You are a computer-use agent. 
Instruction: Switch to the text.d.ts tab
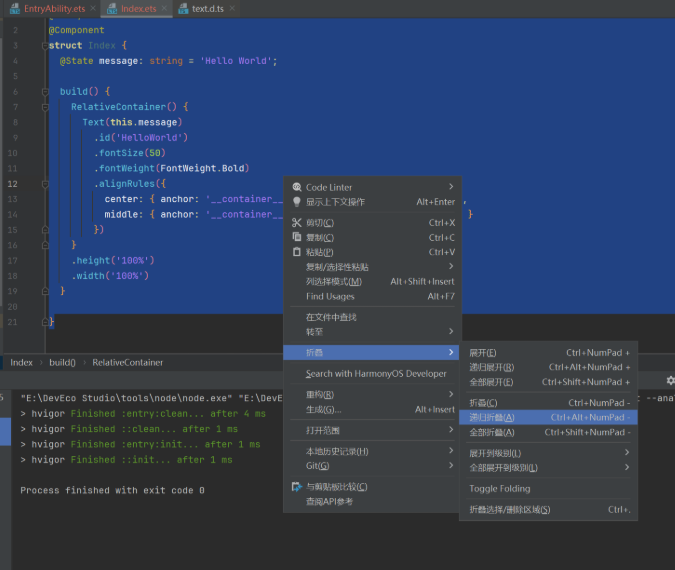pos(207,9)
